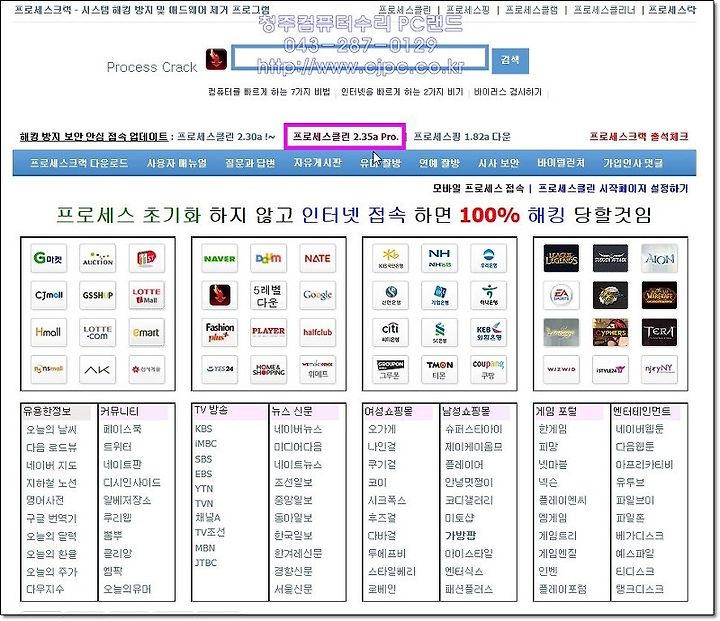Open 프로세스클린 시작페이지 설정하기 link
Image resolution: width=720 pixels, height=621 pixels.
(x=613, y=188)
